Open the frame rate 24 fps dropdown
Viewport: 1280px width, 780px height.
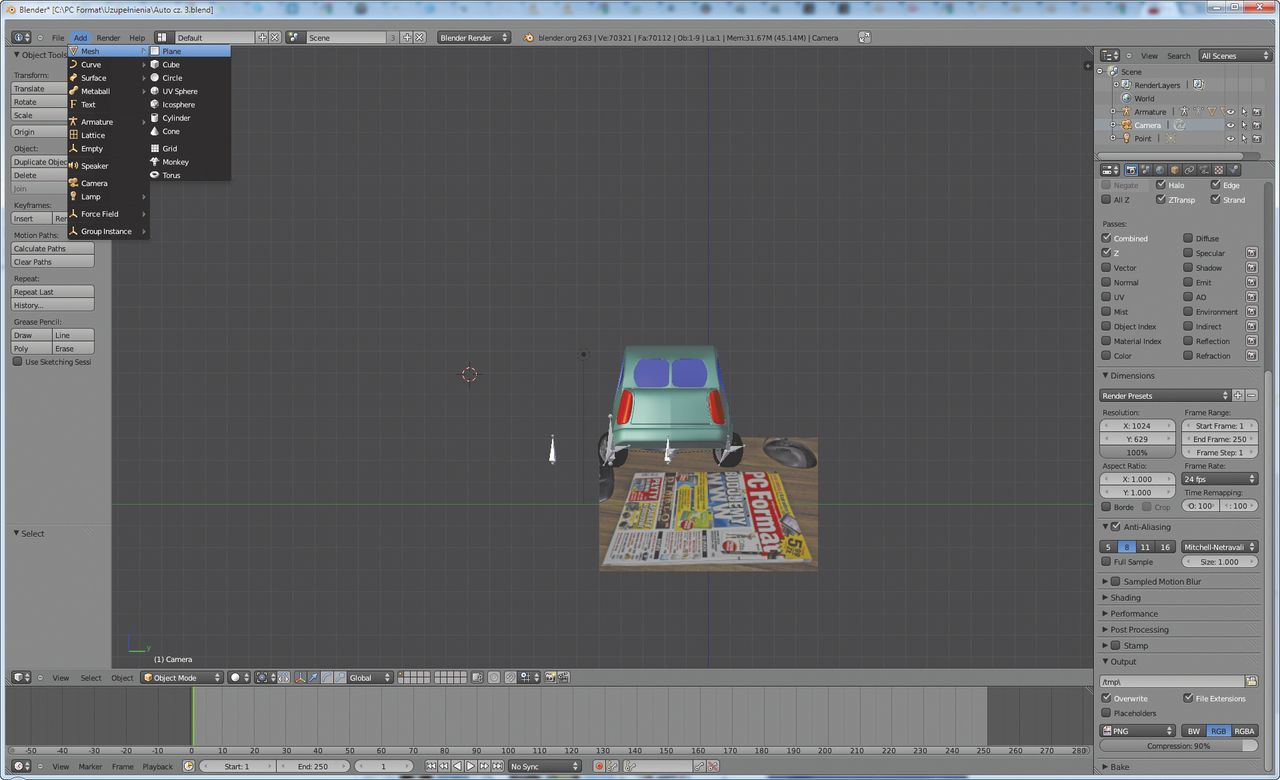click(1220, 479)
